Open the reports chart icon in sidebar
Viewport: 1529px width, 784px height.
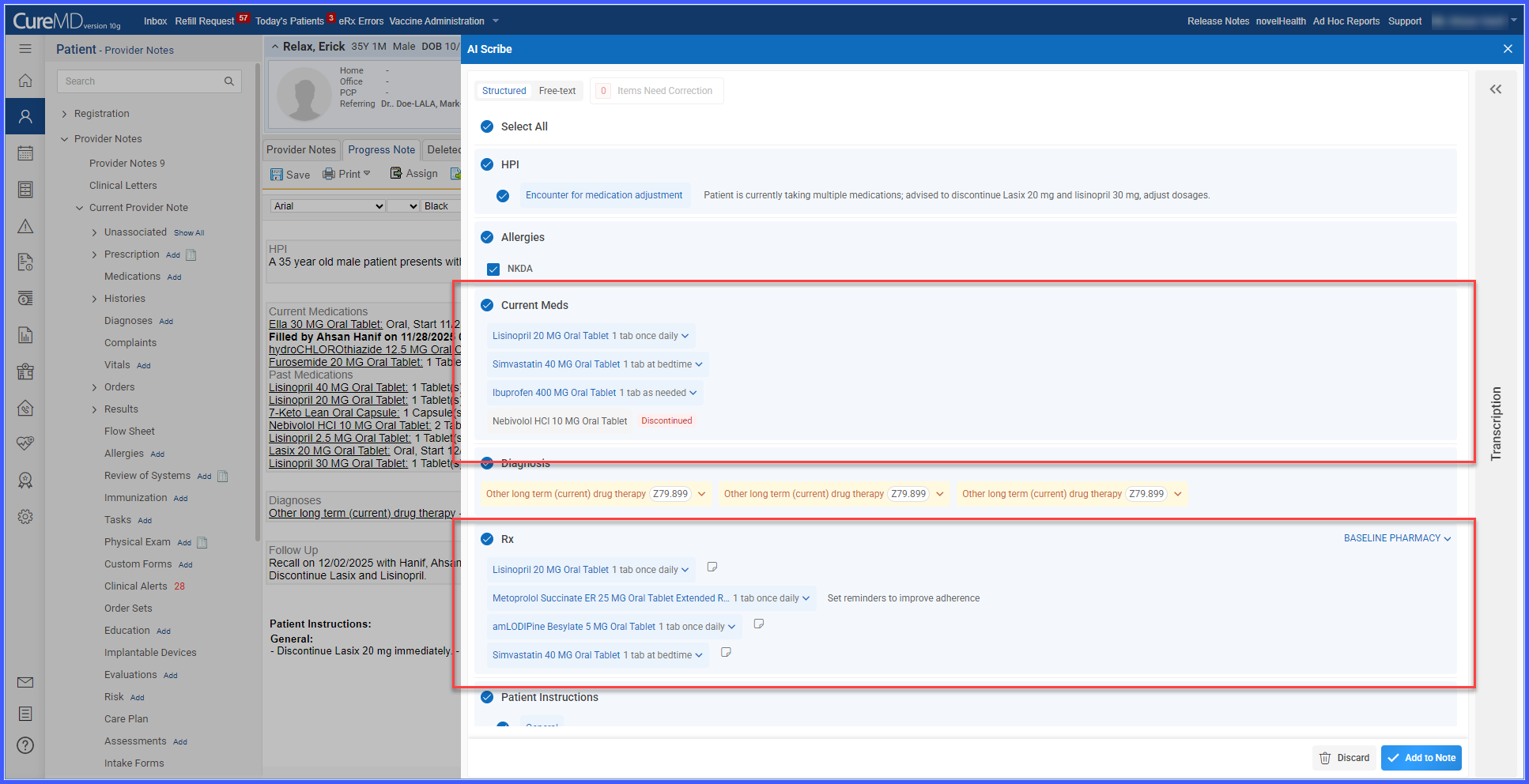tap(25, 335)
